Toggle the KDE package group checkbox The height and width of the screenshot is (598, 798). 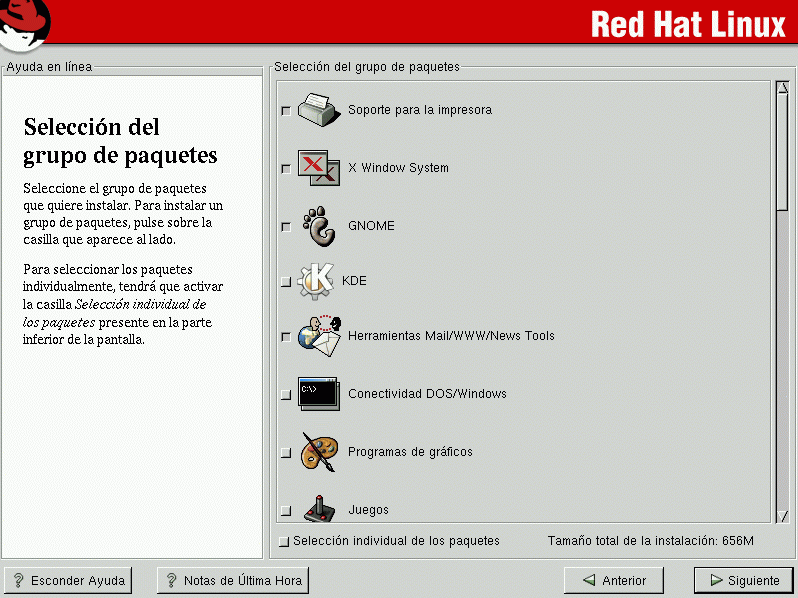(x=286, y=282)
